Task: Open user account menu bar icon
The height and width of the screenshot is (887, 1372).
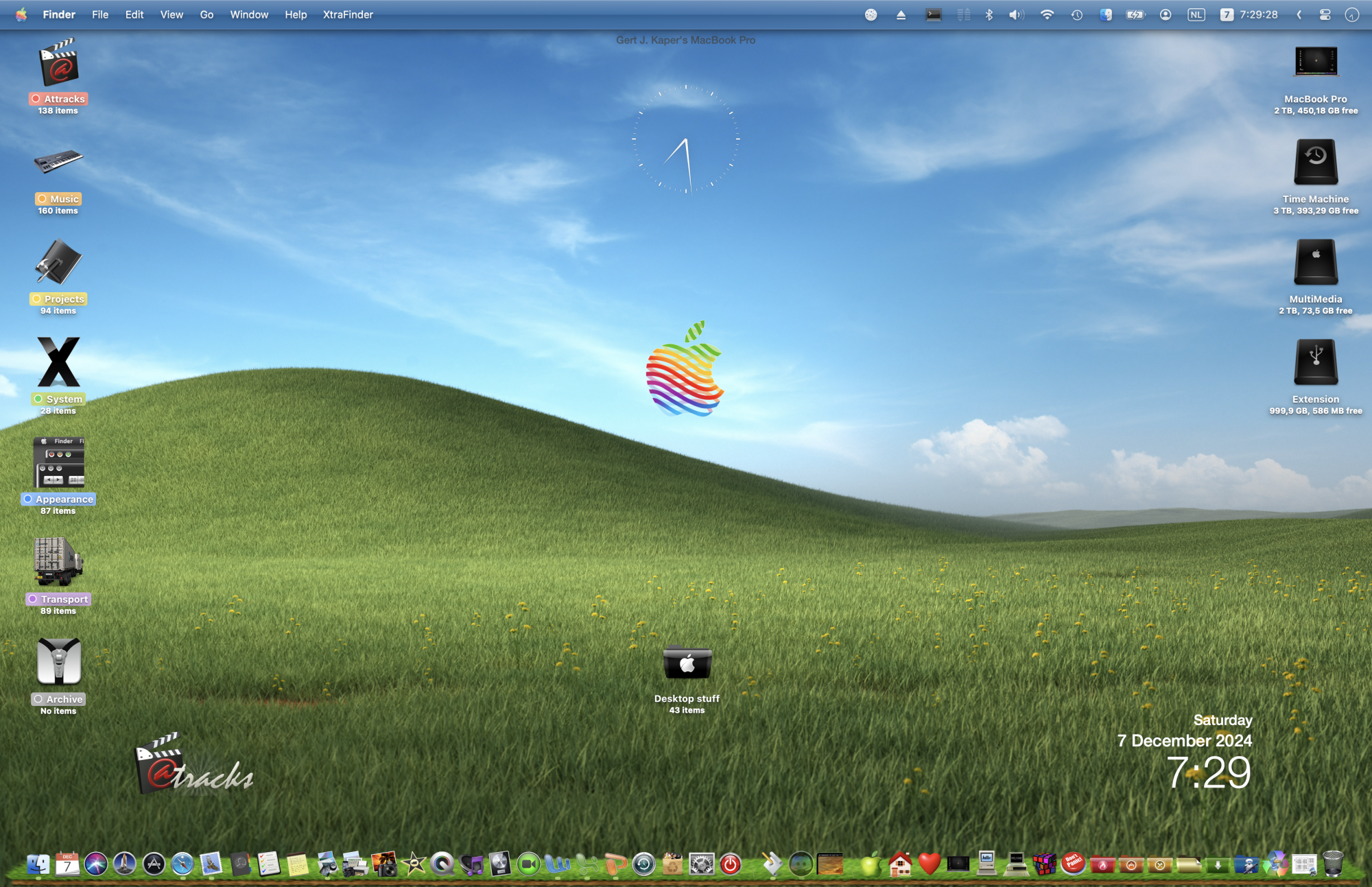Action: [x=1165, y=14]
